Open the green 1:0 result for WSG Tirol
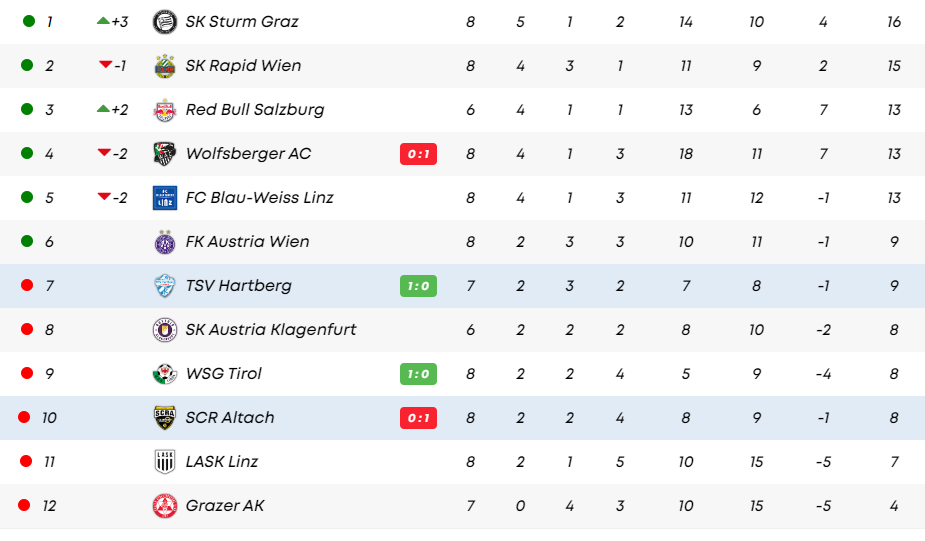 [418, 374]
